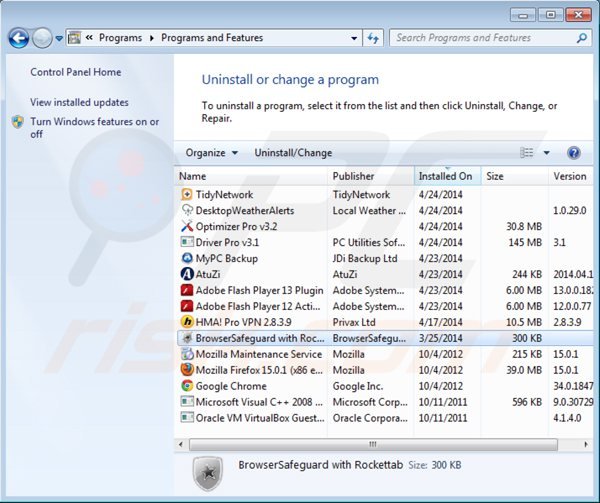Click the Google Inc. publisher cell
Screen dimensions: 600x503
point(358,386)
